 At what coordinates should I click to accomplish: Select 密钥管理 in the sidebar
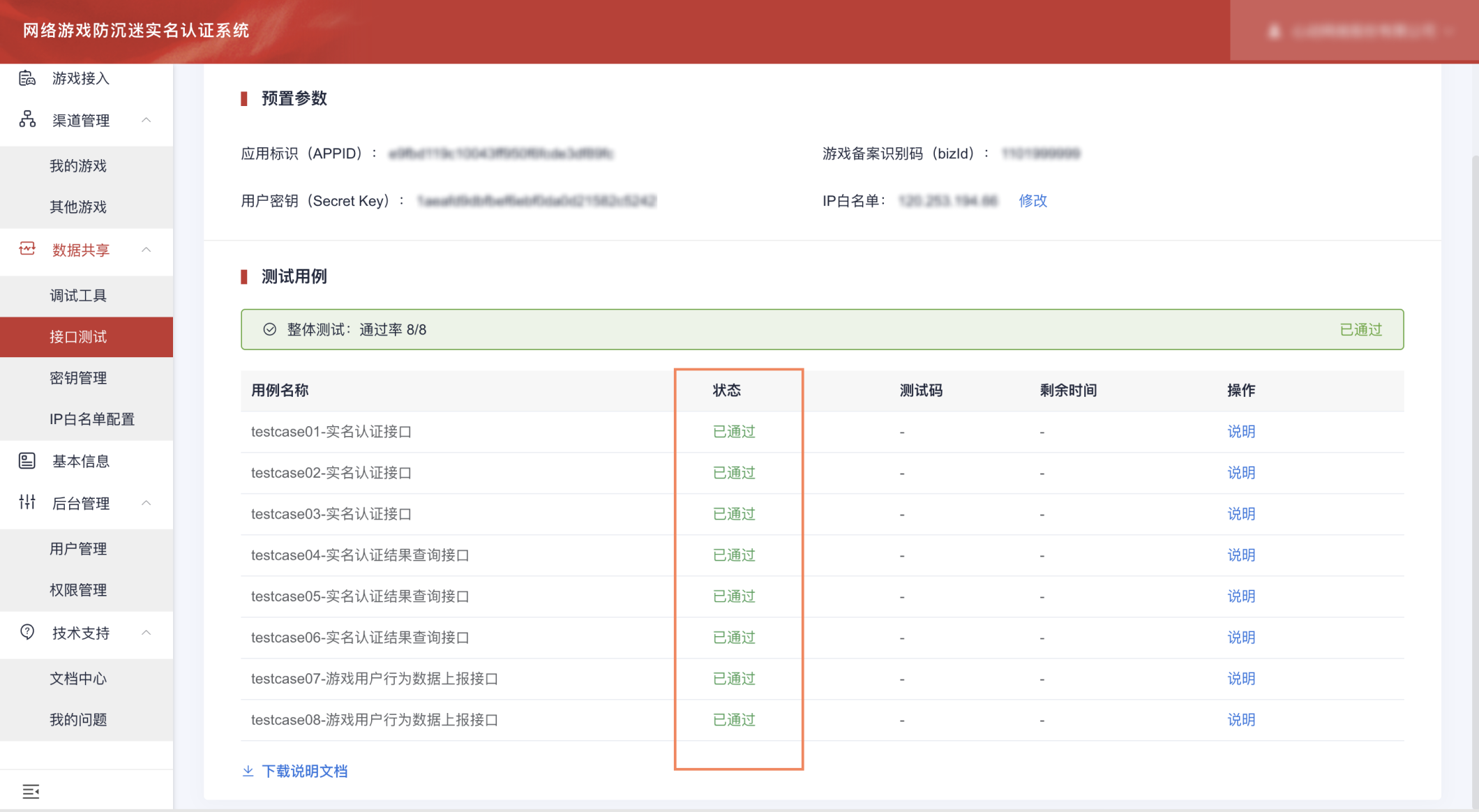pyautogui.click(x=78, y=378)
